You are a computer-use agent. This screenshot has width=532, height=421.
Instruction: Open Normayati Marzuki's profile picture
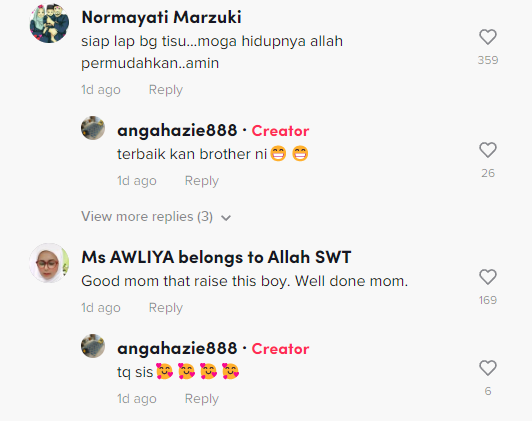point(49,23)
